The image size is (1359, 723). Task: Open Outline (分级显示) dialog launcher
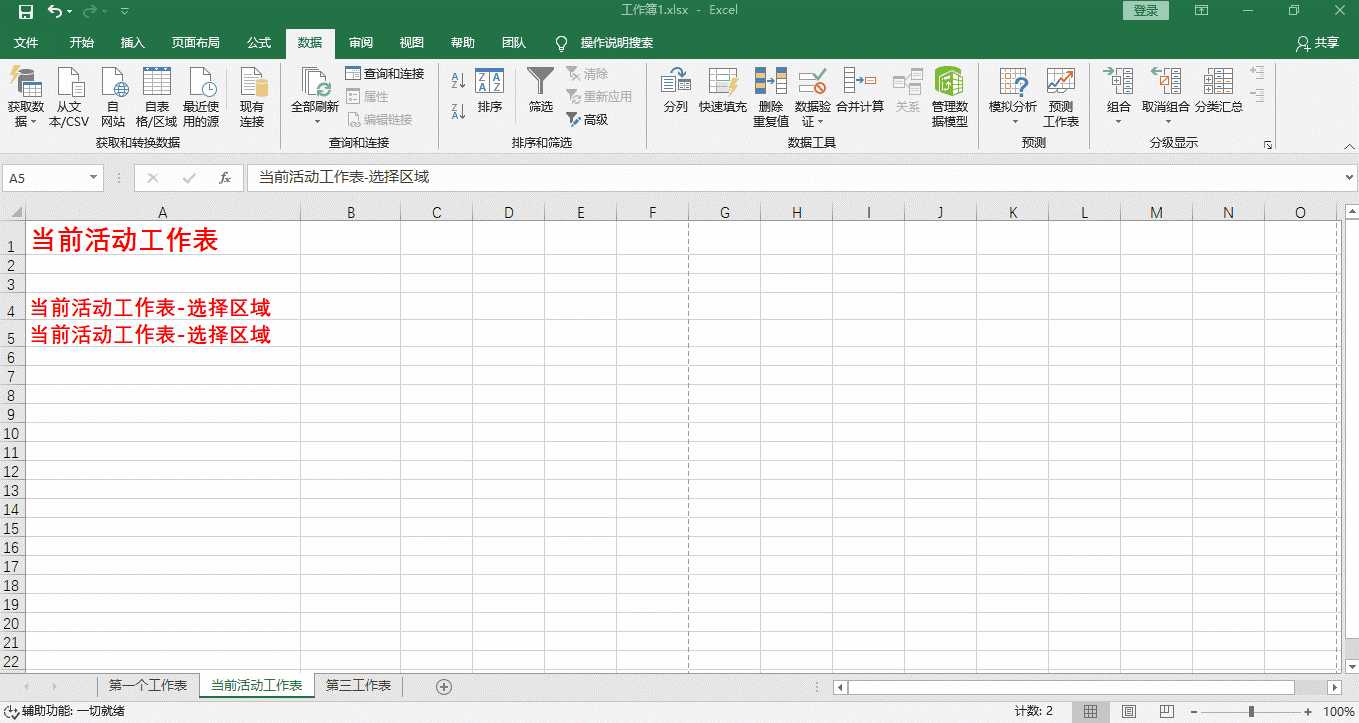coord(1268,145)
